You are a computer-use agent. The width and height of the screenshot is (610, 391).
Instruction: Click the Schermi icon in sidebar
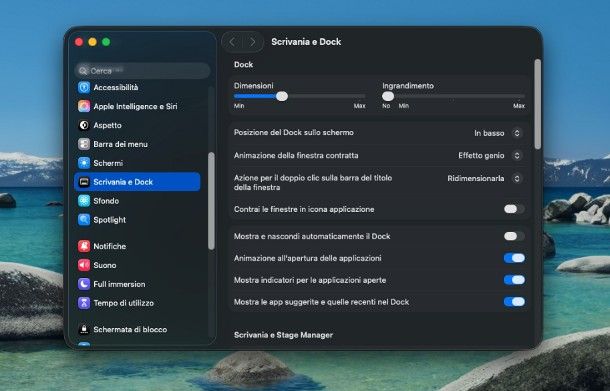click(84, 163)
